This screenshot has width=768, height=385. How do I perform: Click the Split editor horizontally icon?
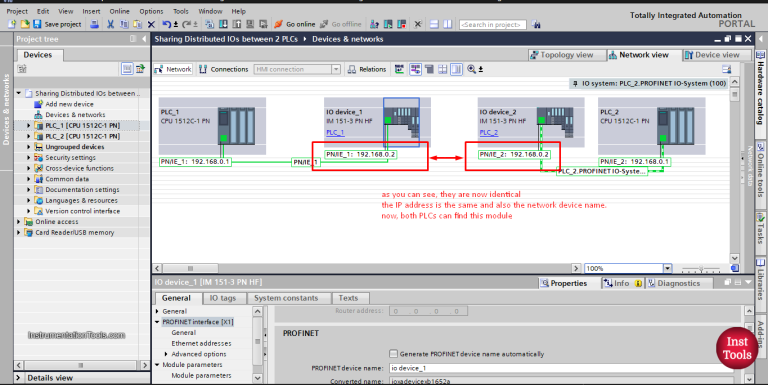(x=434, y=24)
